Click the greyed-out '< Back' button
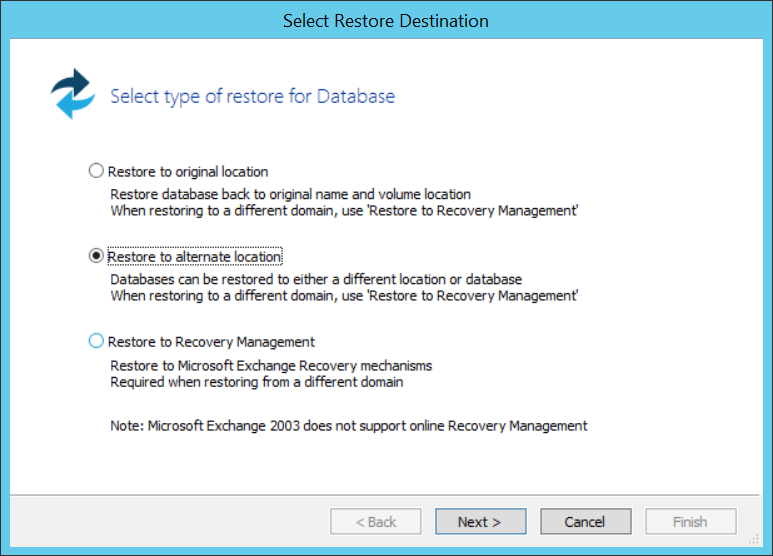The height and width of the screenshot is (556, 773). pos(376,521)
